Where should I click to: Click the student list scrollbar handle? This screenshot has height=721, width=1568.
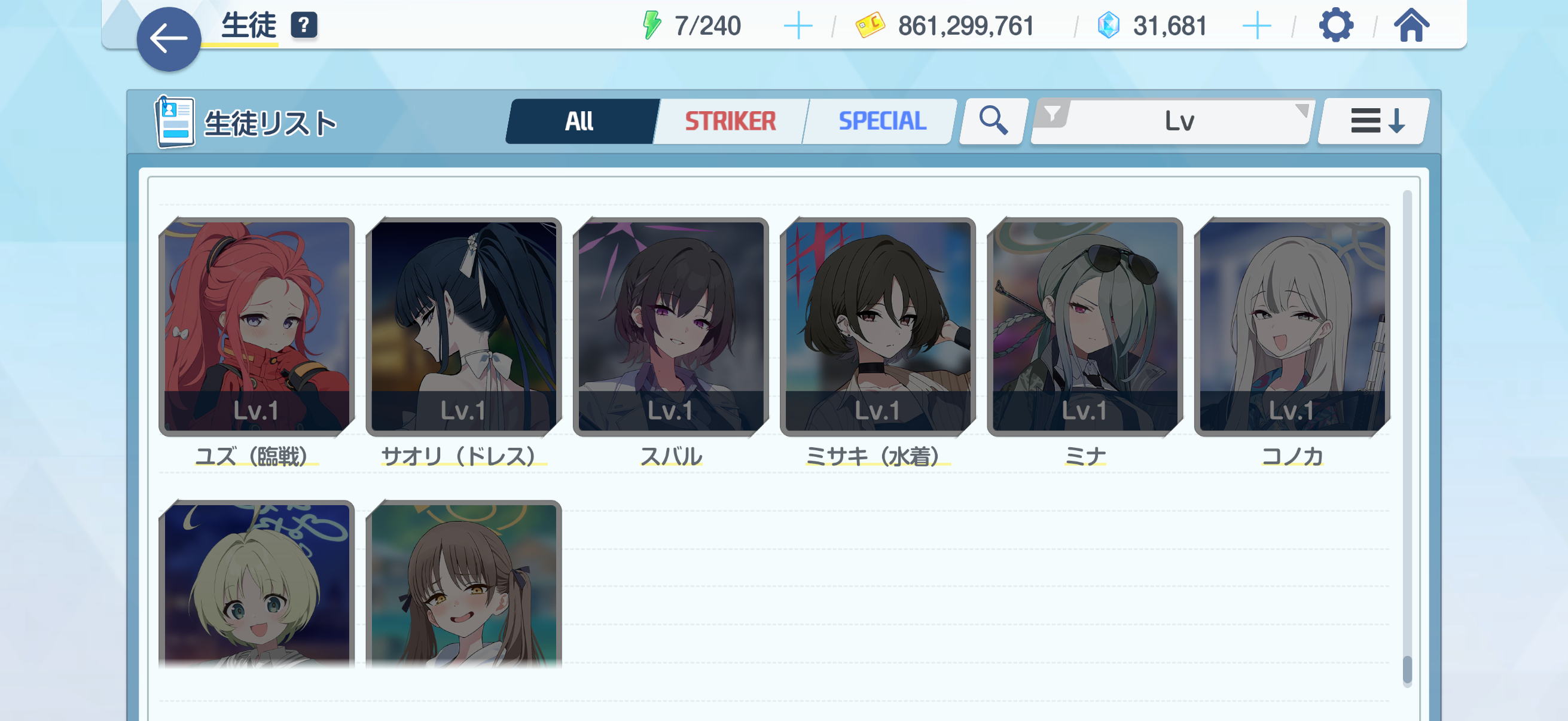[1407, 670]
